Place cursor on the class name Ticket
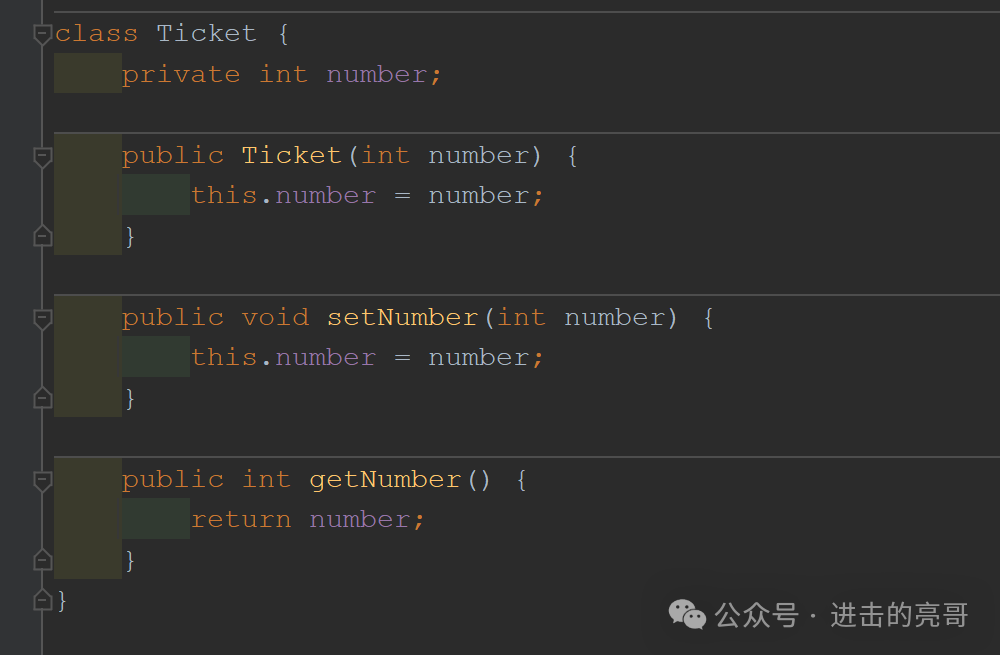This screenshot has height=655, width=1000. [x=207, y=33]
